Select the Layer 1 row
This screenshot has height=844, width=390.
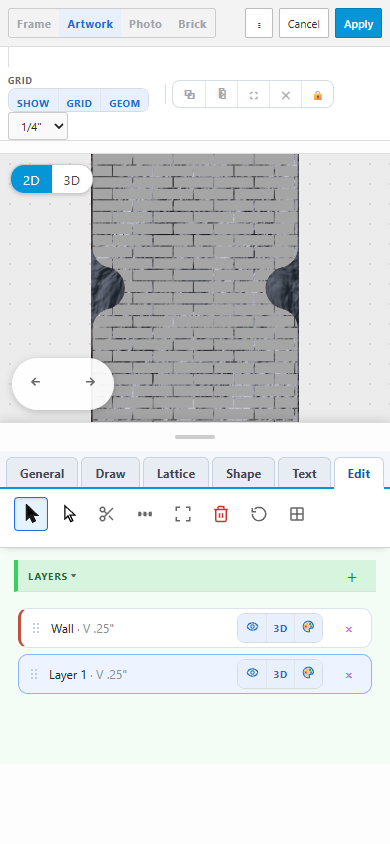click(195, 674)
